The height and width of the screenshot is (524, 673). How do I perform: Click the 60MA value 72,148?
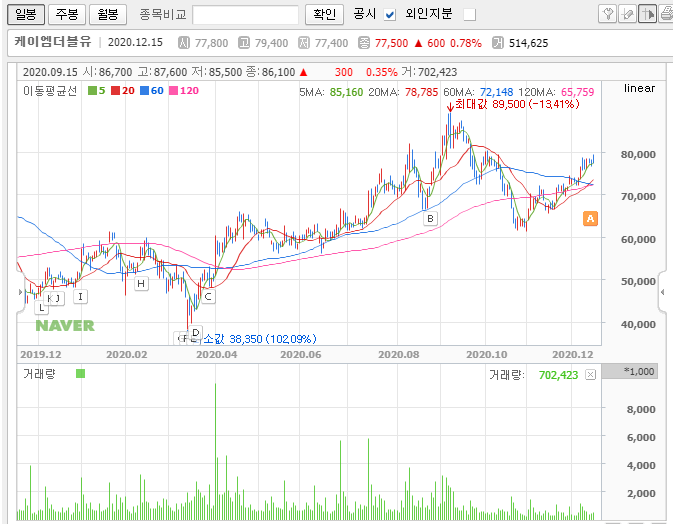click(496, 92)
